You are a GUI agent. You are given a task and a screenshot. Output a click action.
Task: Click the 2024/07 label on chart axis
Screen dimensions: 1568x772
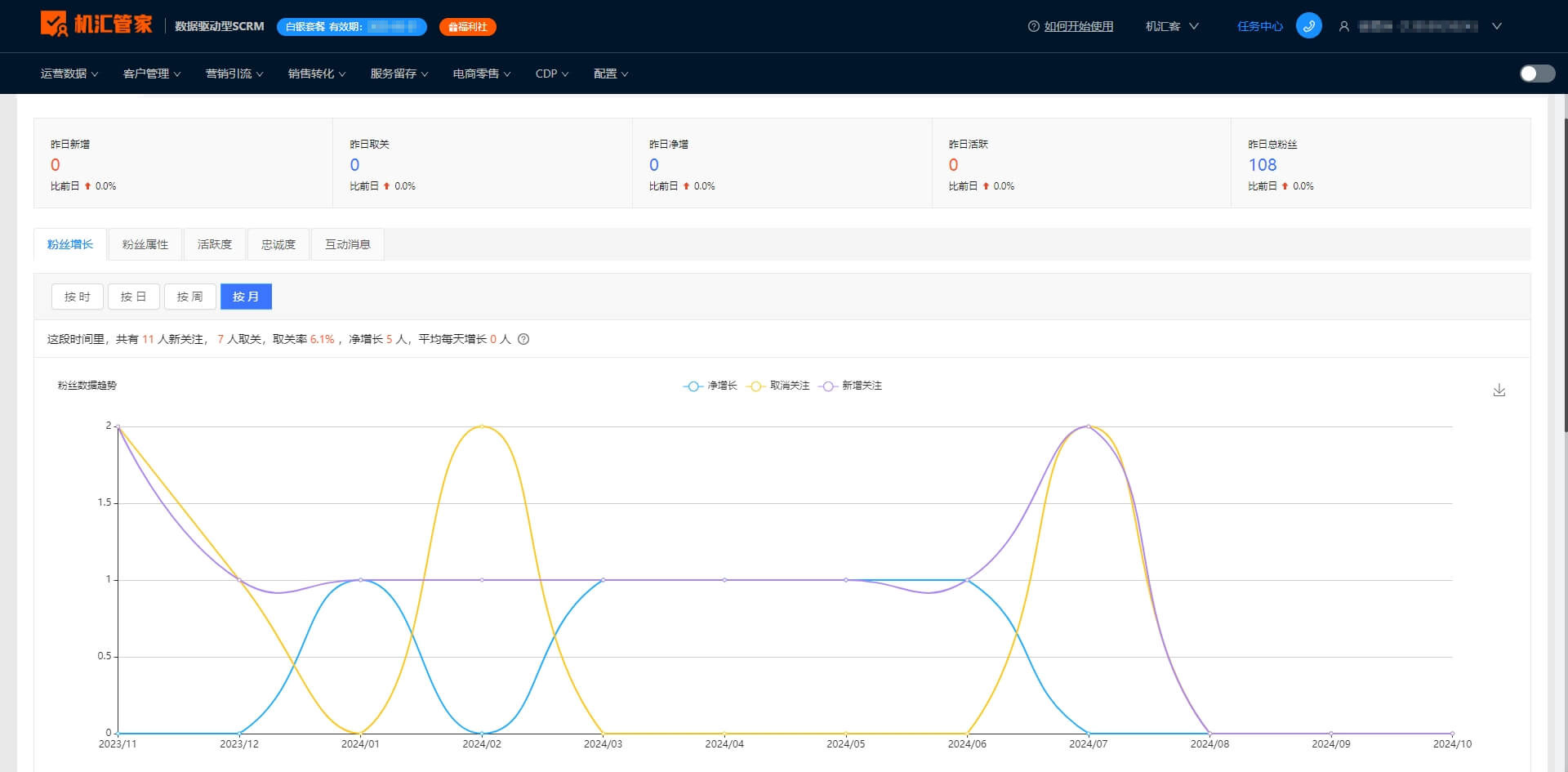1089,744
